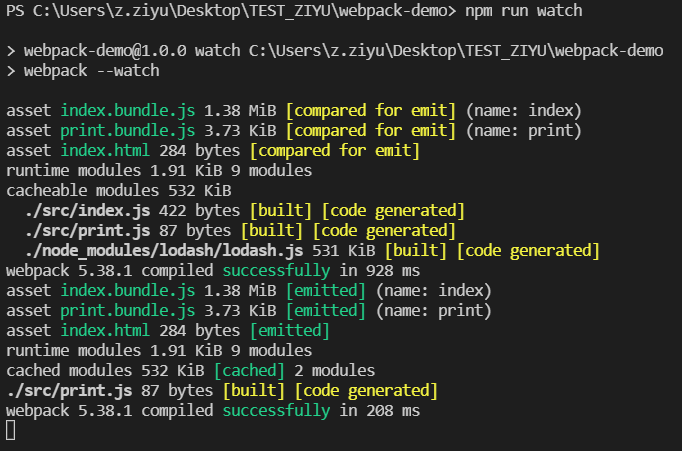This screenshot has height=451, width=682.
Task: Click index.bundle.js in the 'compared for emit' line
Action: (x=127, y=110)
